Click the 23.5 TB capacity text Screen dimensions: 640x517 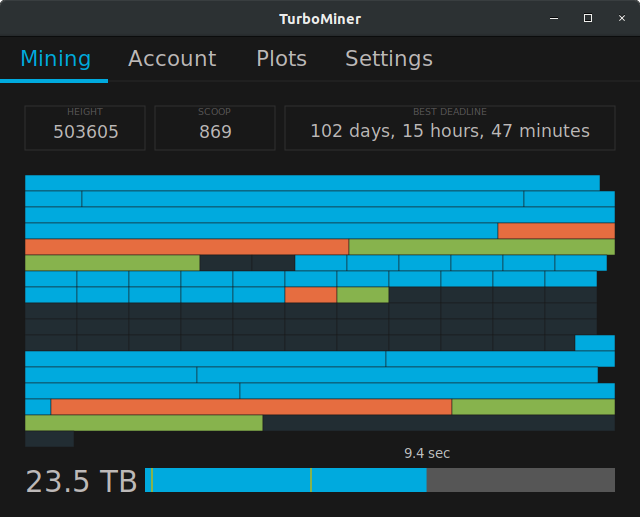pos(81,481)
